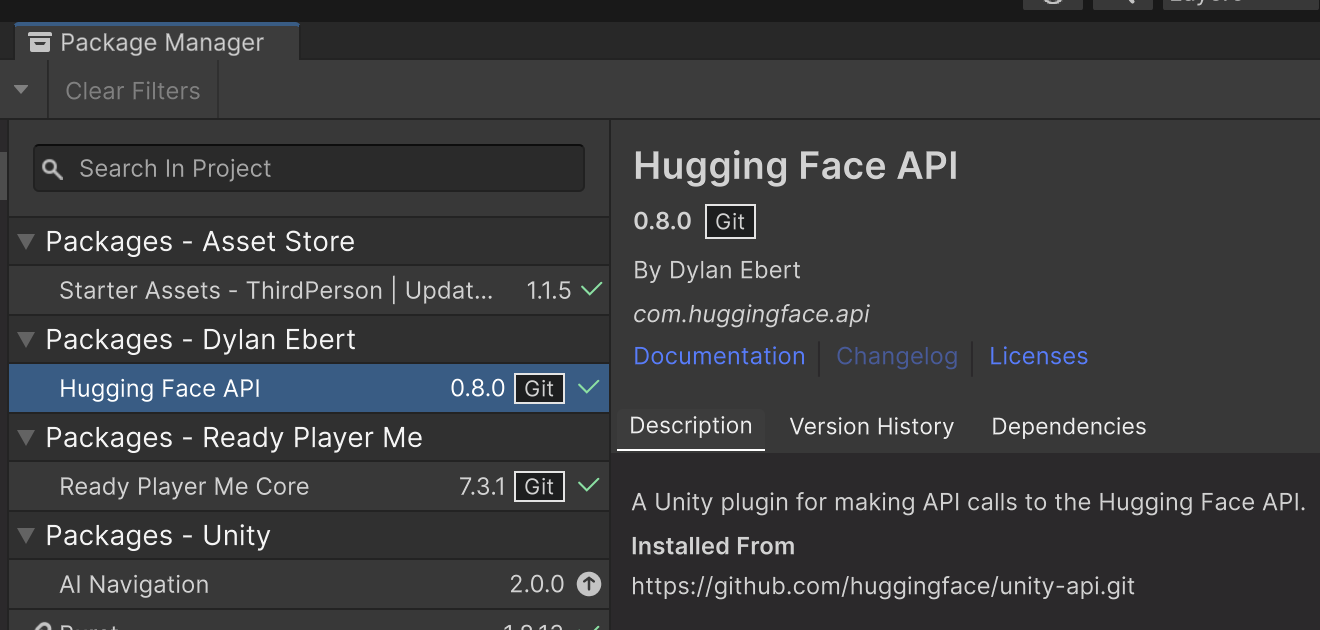Image resolution: width=1320 pixels, height=630 pixels.
Task: Click the Clear Filters button
Action: tap(133, 91)
